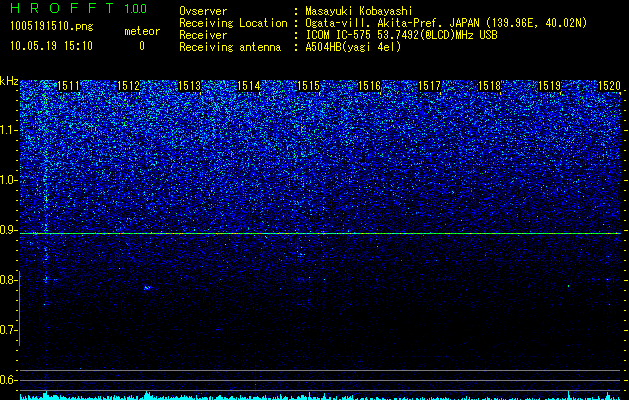Click the HROFFT 1.0.0 title text
This screenshot has width=629, height=400.
click(x=79, y=8)
